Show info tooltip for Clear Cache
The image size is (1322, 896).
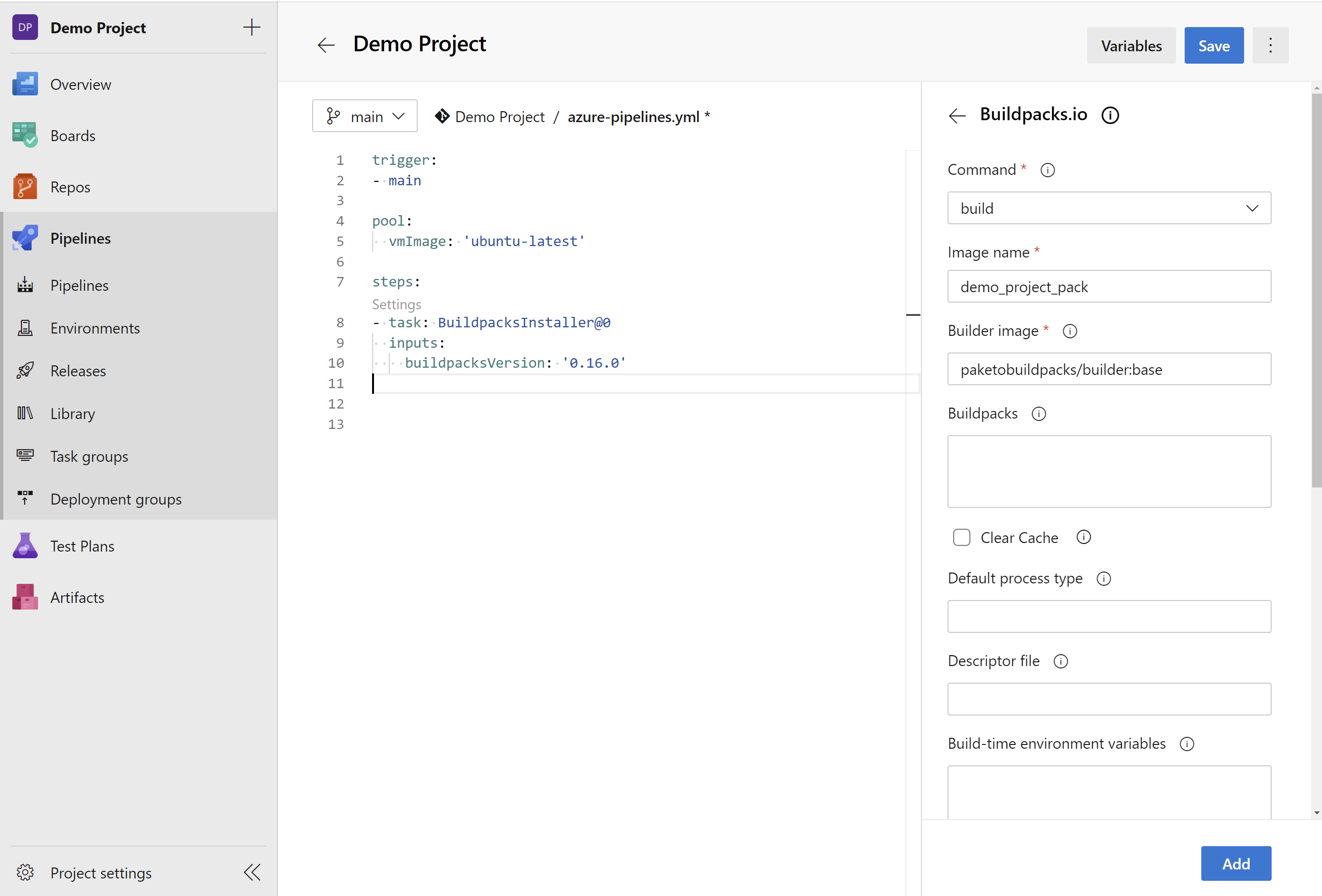[1083, 537]
